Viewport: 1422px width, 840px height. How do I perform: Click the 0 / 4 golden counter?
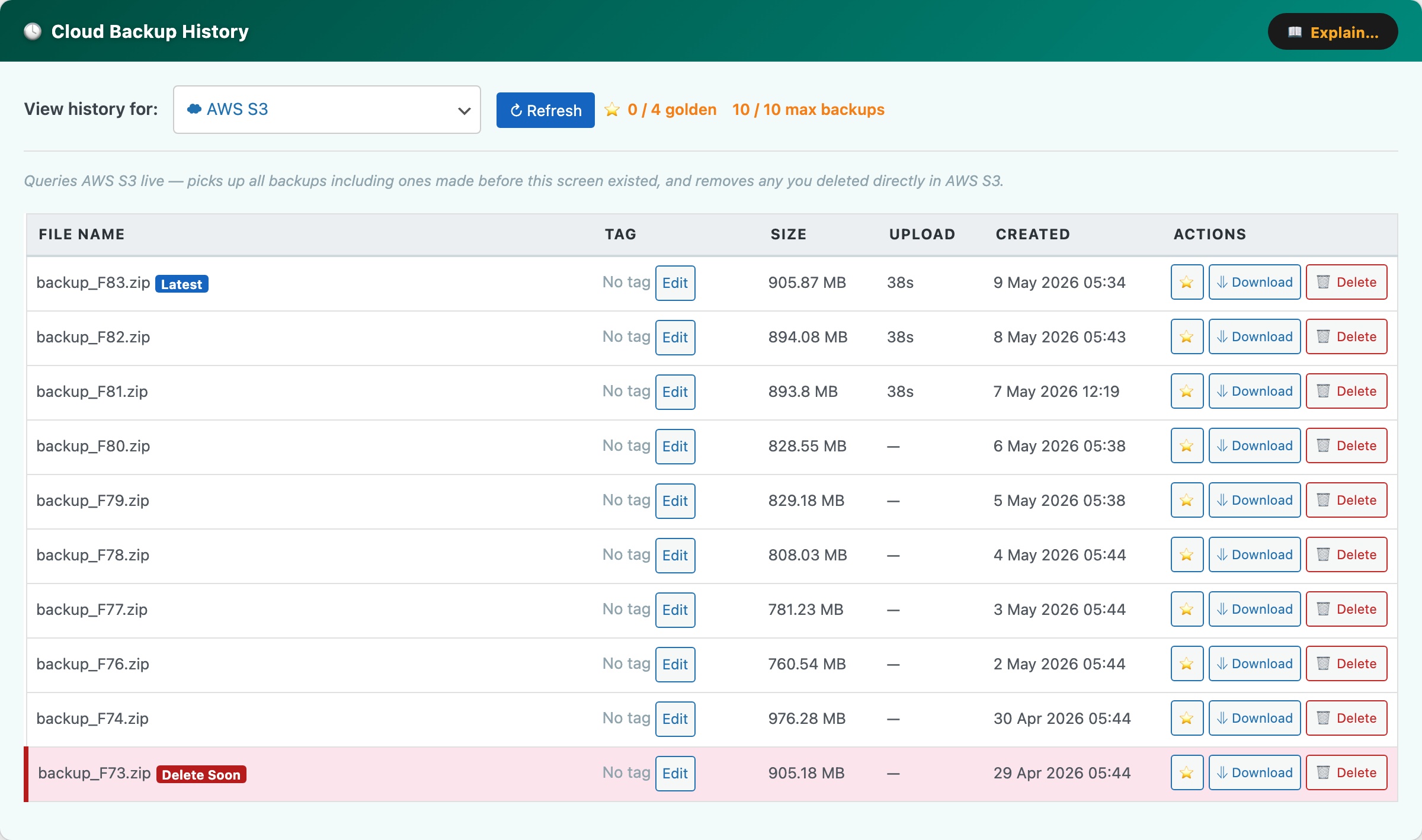click(661, 110)
